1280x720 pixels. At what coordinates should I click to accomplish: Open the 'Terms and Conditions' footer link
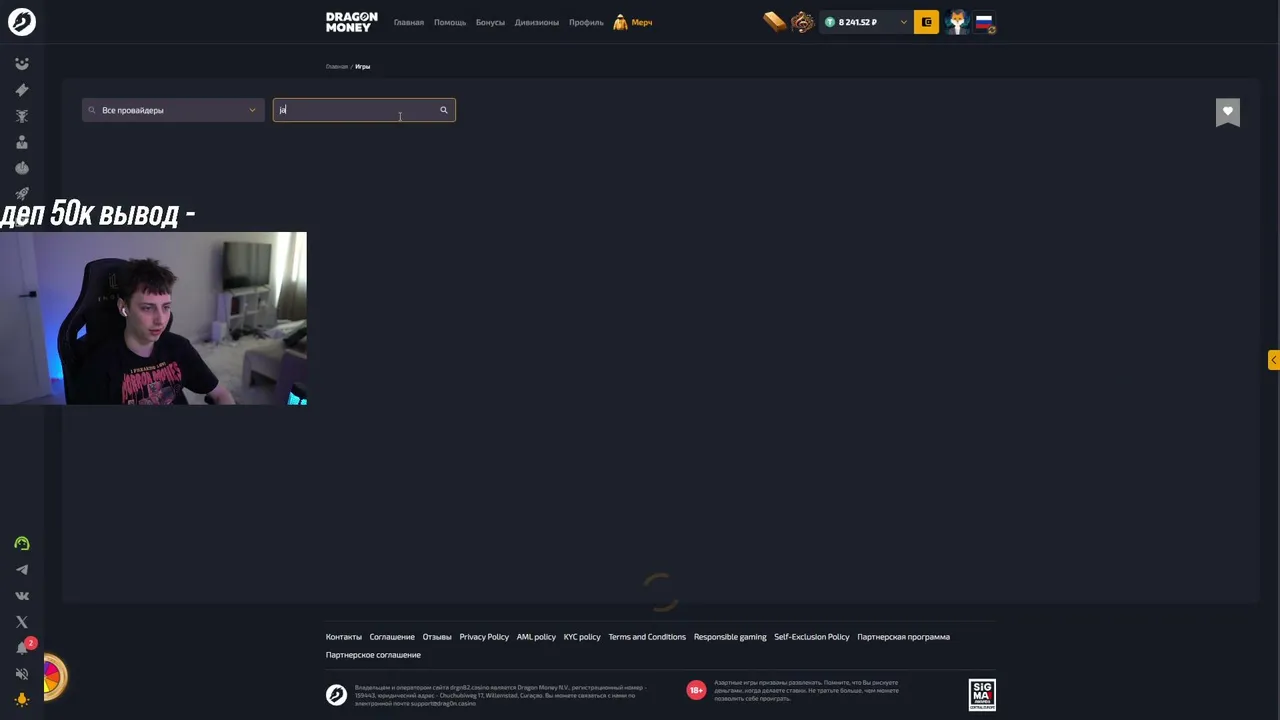pyautogui.click(x=647, y=637)
